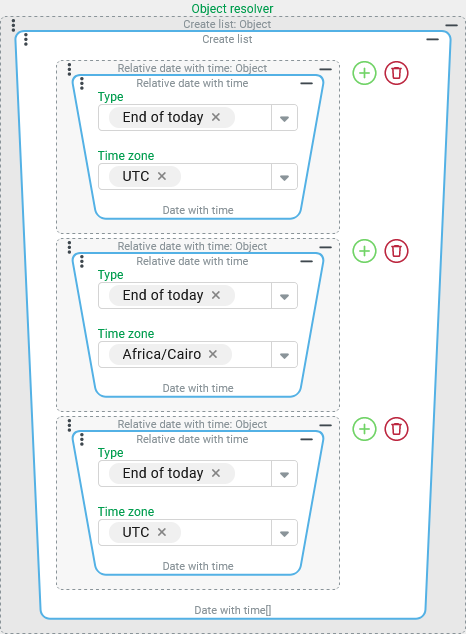The height and width of the screenshot is (634, 466).
Task: Open Time zone dropdown in third block
Action: [x=284, y=533]
